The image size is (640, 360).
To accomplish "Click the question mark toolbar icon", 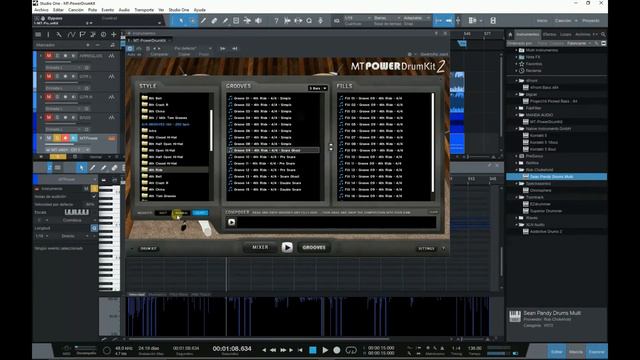I will [x=276, y=20].
